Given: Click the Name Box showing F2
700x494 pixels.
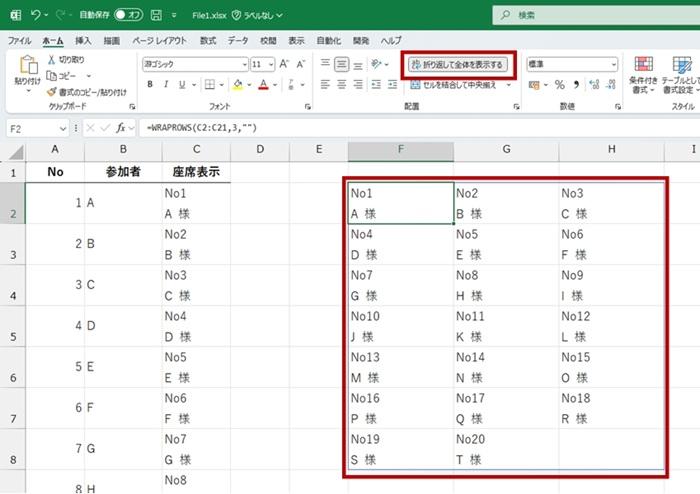Looking at the screenshot, I should coord(30,128).
